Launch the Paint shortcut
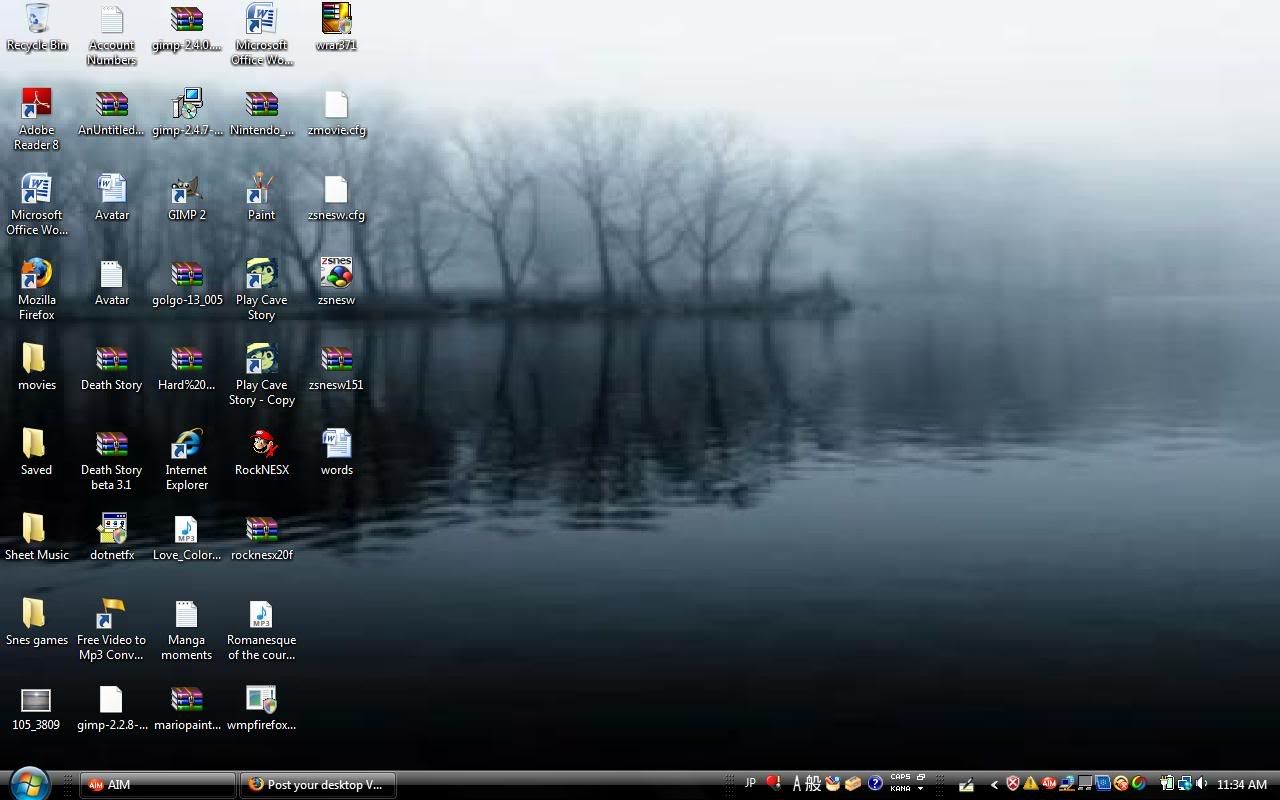Image resolution: width=1280 pixels, height=800 pixels. click(262, 198)
